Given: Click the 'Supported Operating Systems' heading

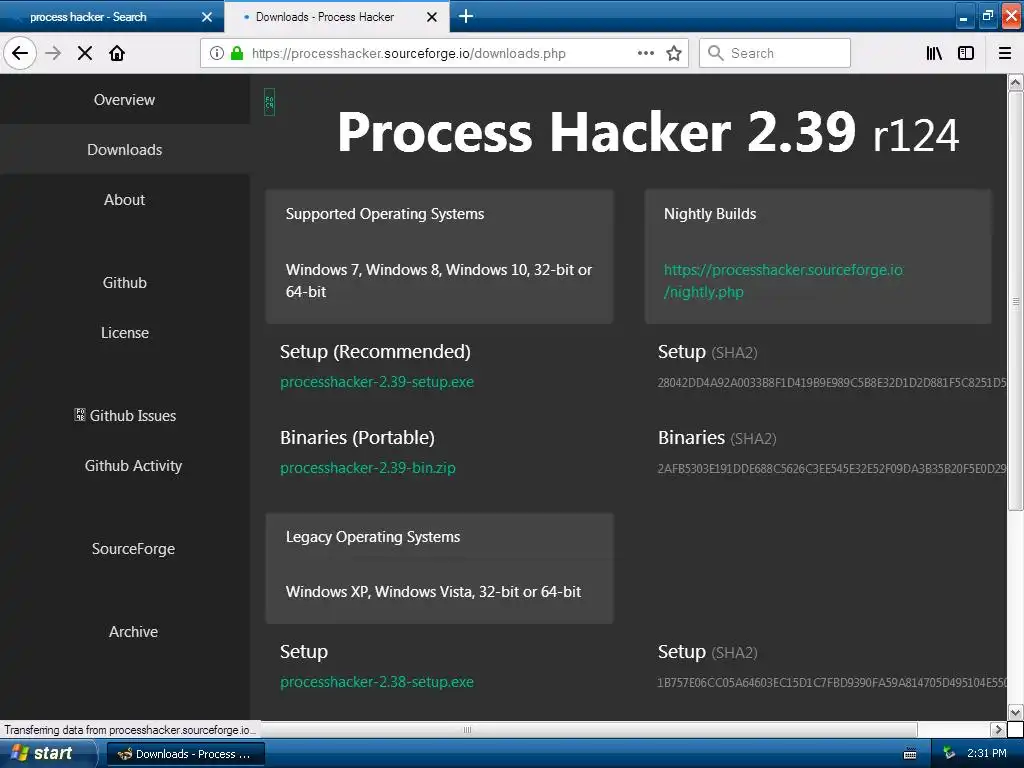Looking at the screenshot, I should pyautogui.click(x=385, y=214).
